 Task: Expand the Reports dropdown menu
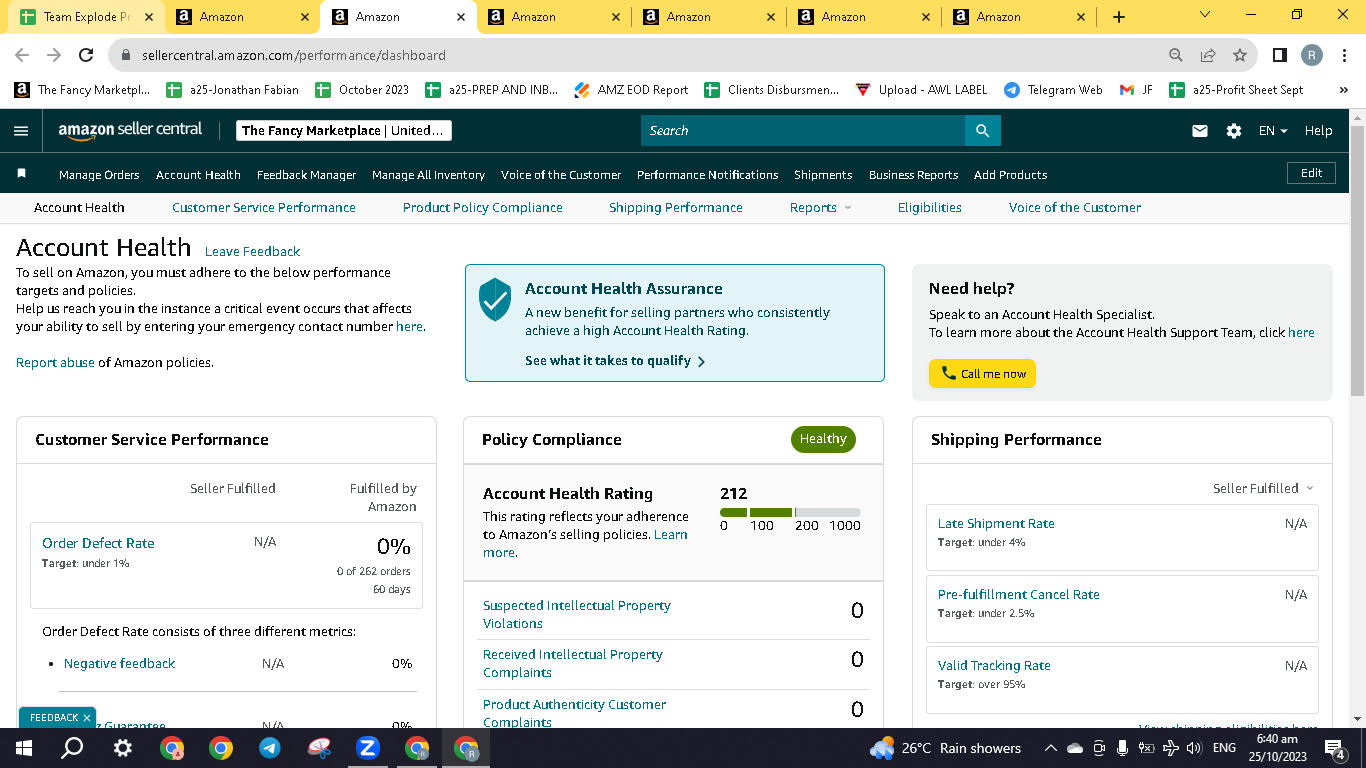[820, 208]
